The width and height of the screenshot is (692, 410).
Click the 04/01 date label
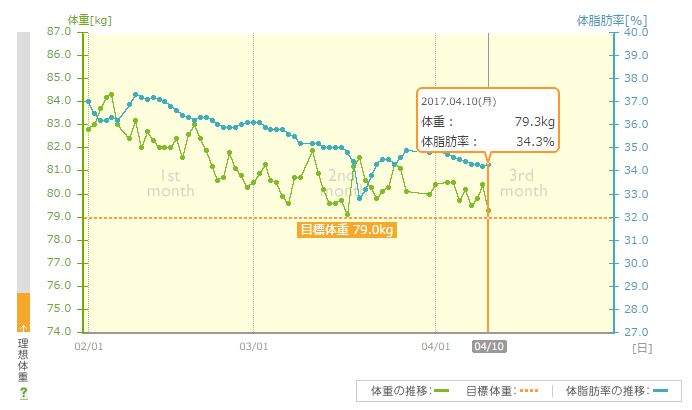435,347
